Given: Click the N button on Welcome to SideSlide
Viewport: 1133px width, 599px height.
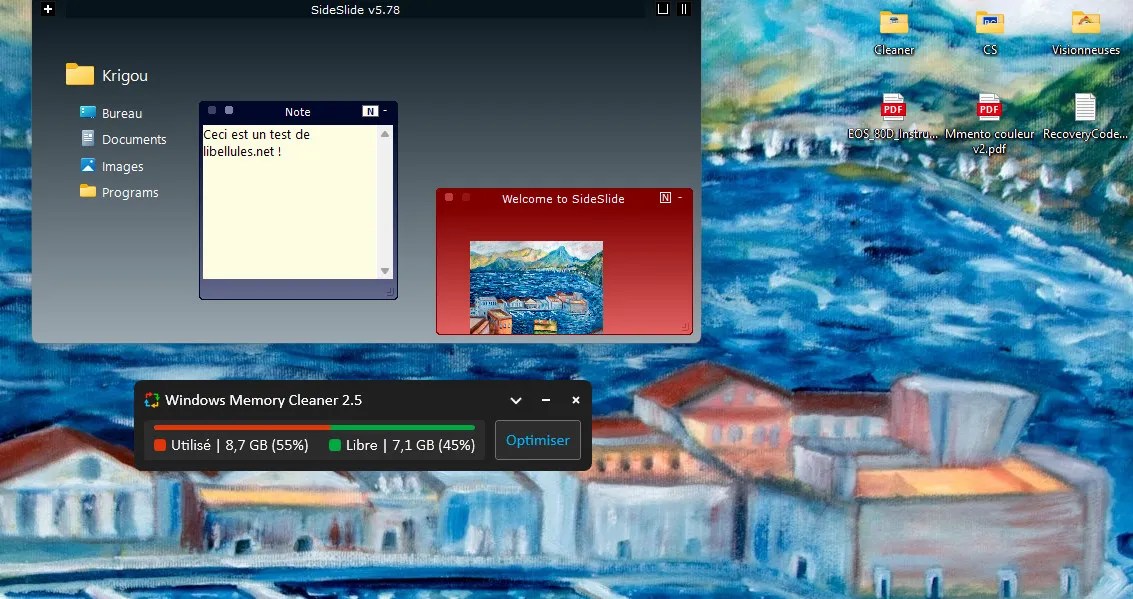Looking at the screenshot, I should pyautogui.click(x=665, y=197).
